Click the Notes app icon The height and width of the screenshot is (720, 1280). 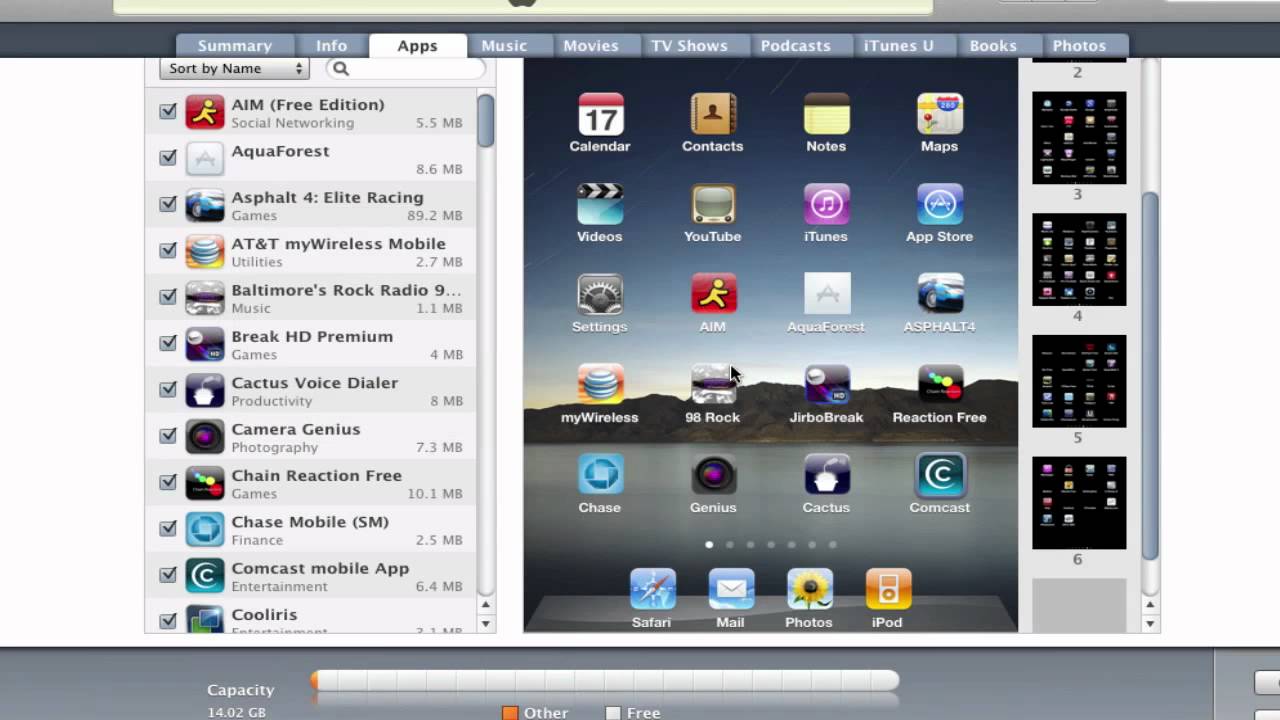[826, 114]
